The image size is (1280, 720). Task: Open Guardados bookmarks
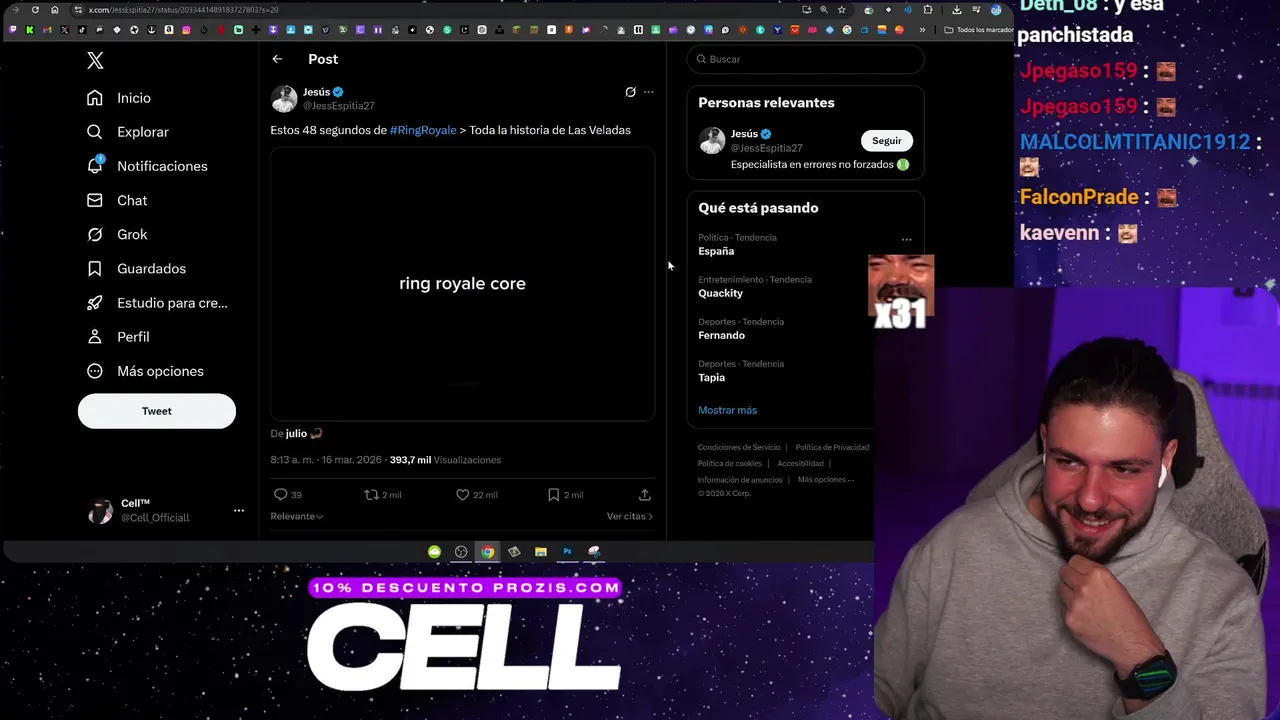136,268
